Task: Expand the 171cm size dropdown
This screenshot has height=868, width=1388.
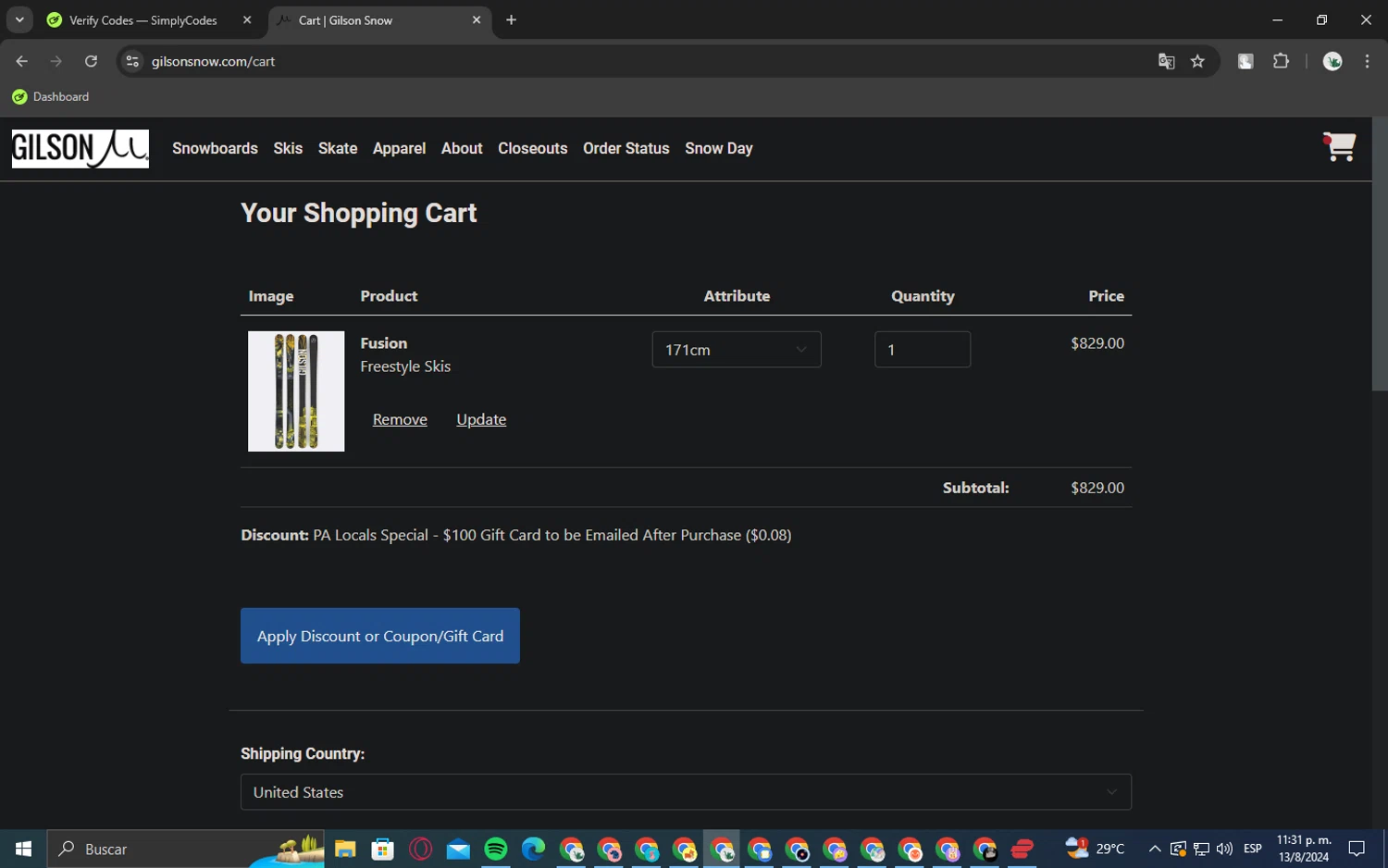Action: tap(737, 350)
